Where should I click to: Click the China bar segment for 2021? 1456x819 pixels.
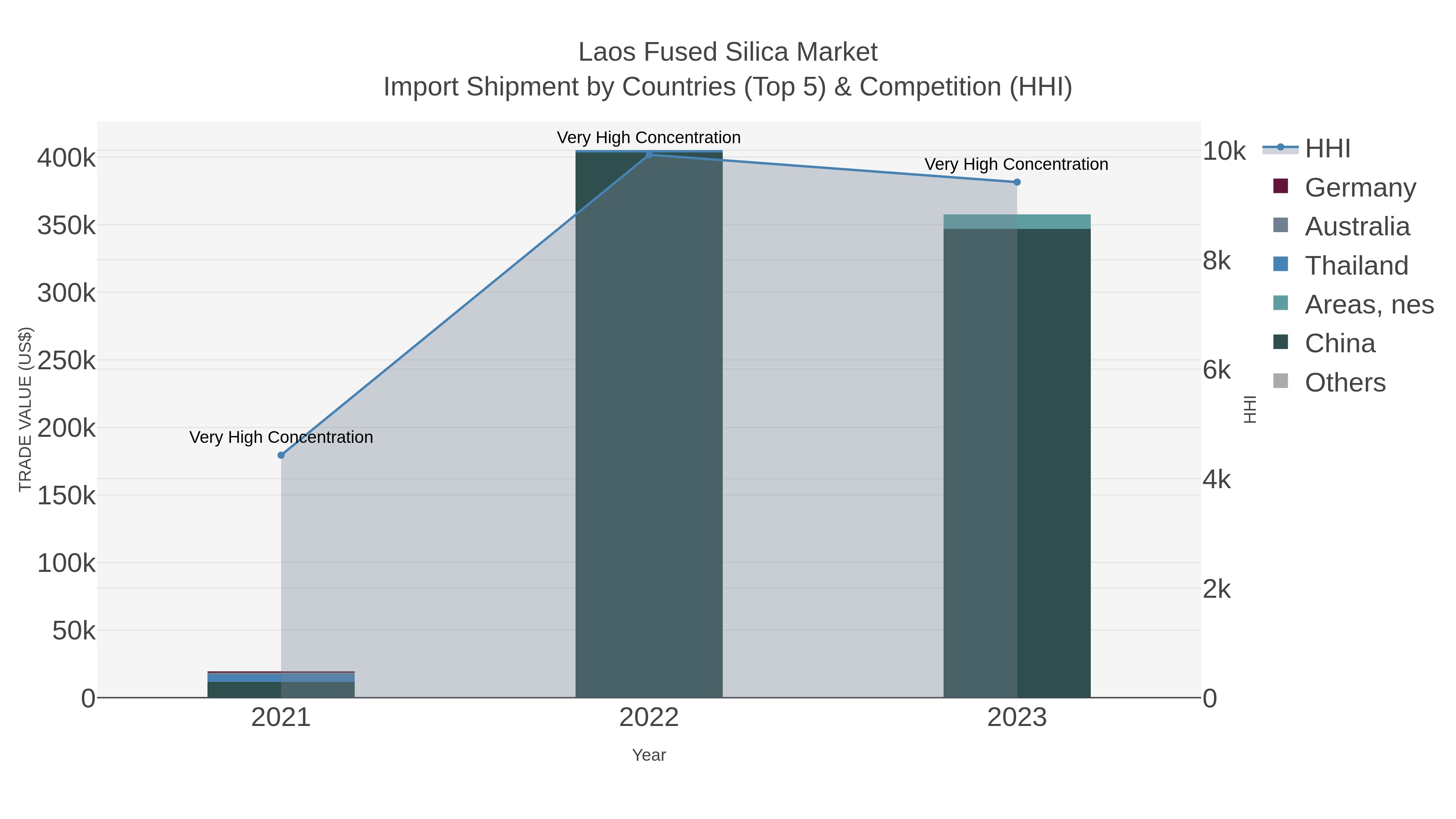[x=281, y=690]
